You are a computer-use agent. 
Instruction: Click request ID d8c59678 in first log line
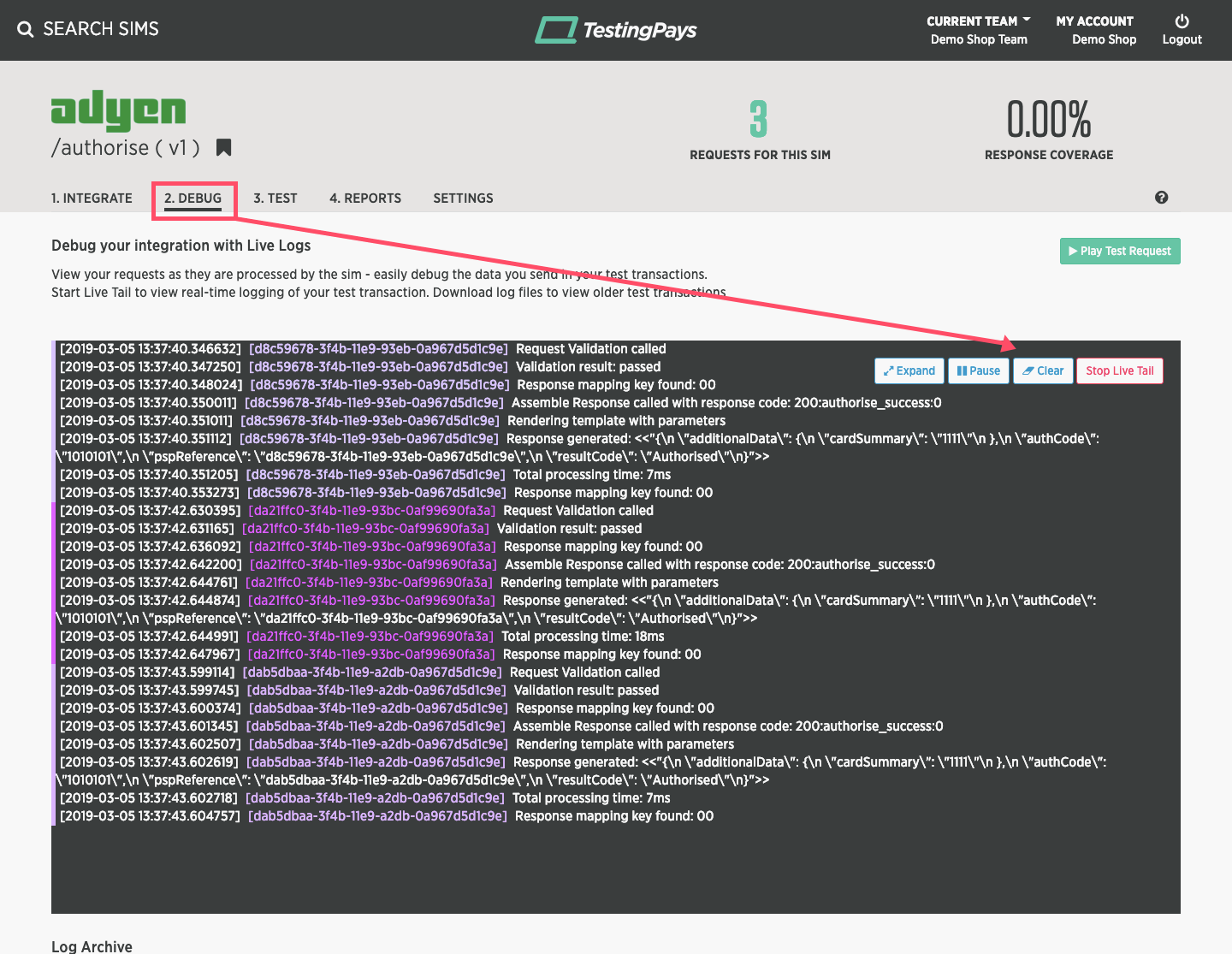(378, 349)
